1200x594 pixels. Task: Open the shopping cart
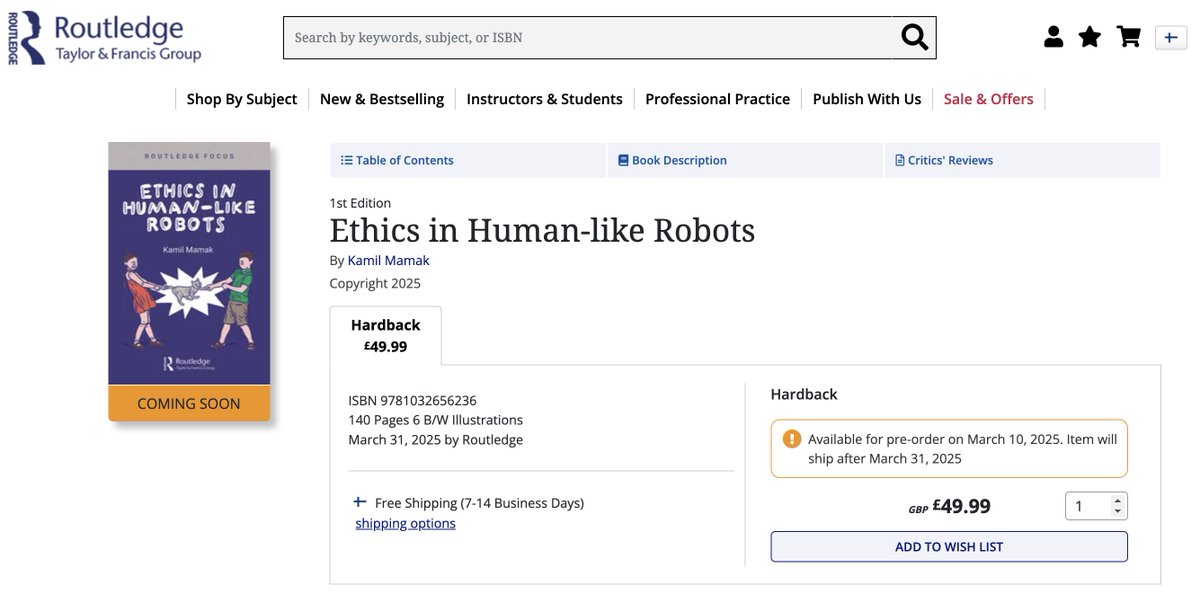pyautogui.click(x=1128, y=36)
